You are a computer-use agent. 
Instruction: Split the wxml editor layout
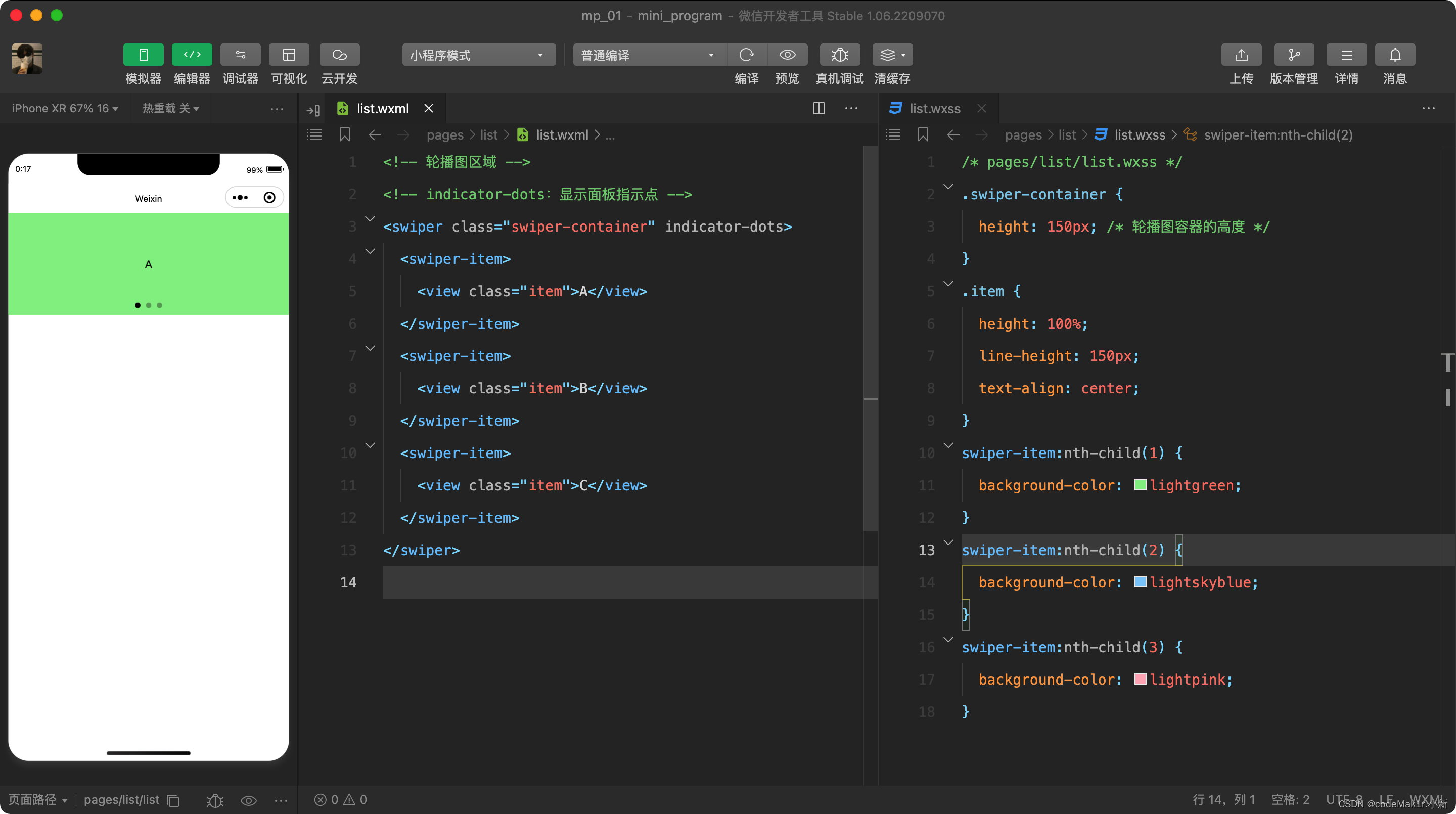click(818, 109)
